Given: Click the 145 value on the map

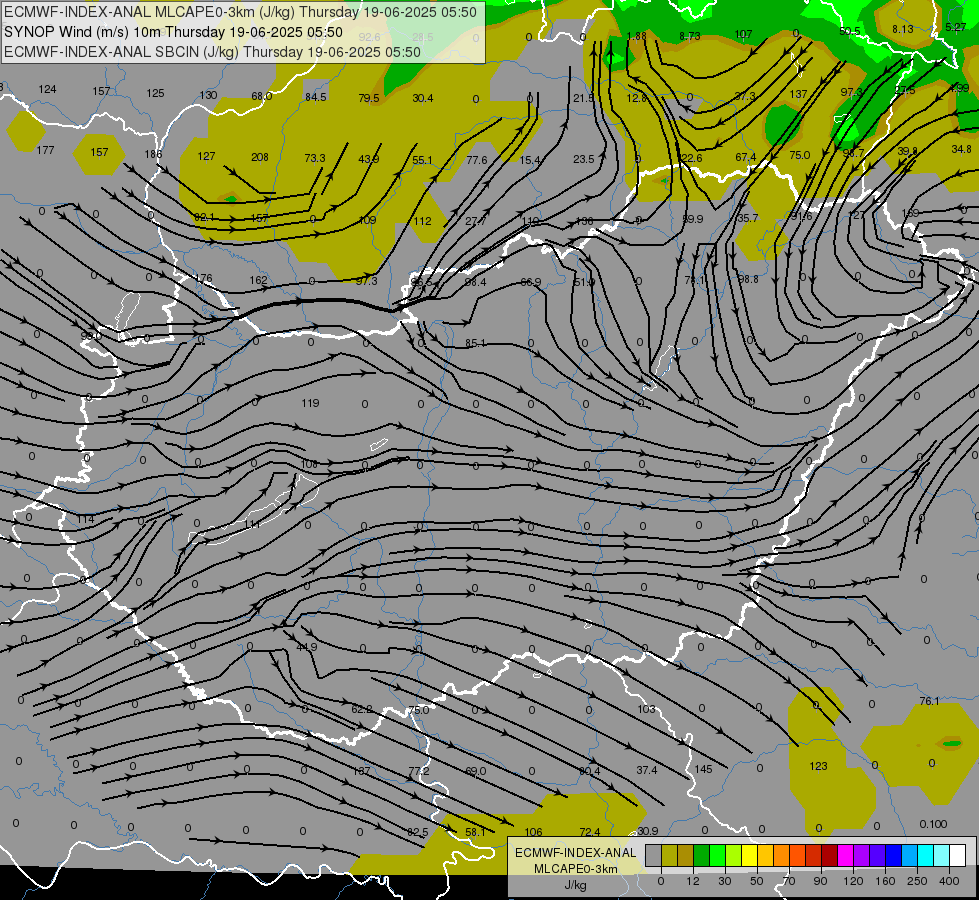Looking at the screenshot, I should click(703, 769).
